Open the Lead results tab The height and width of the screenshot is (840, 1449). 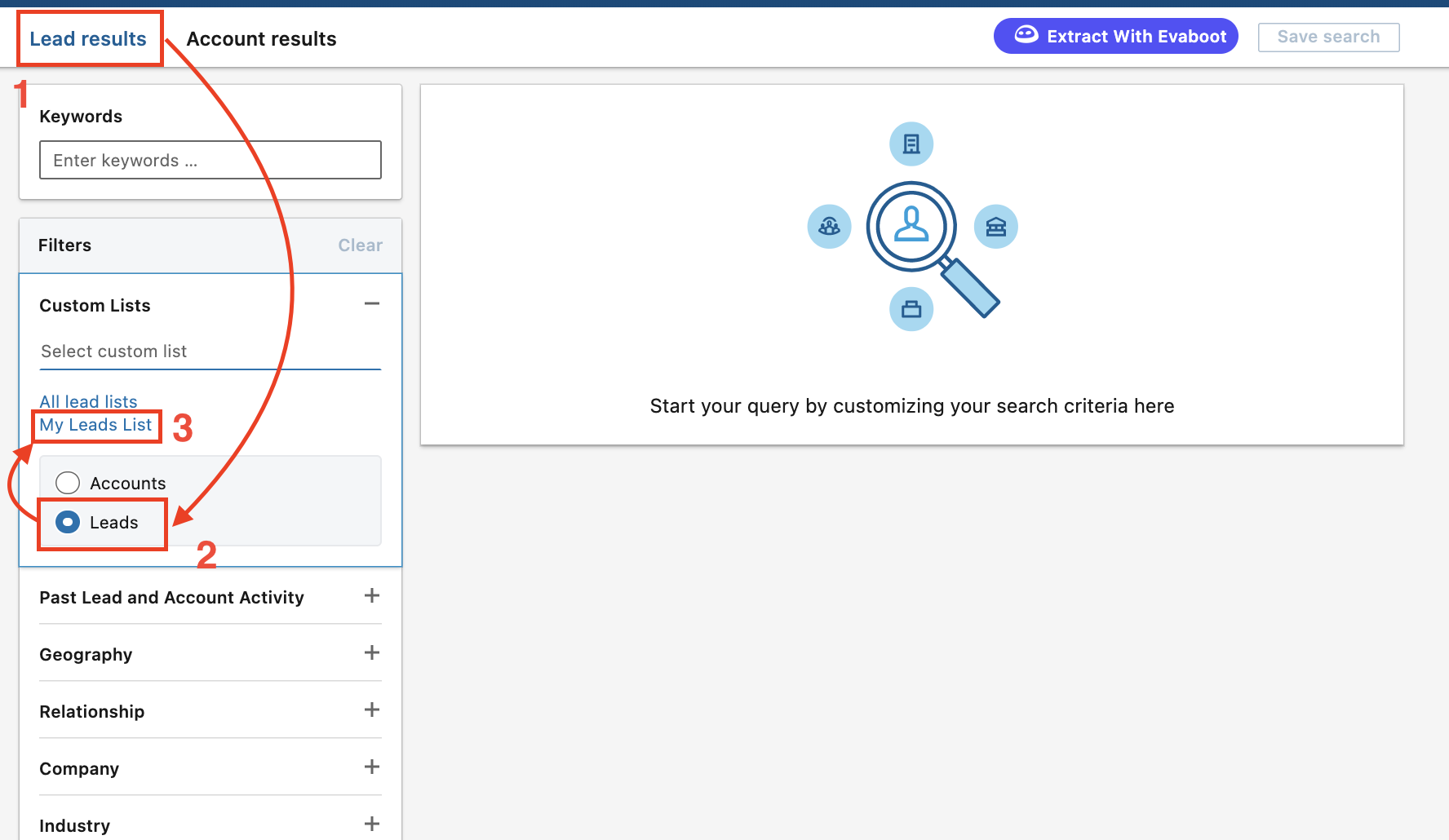88,38
